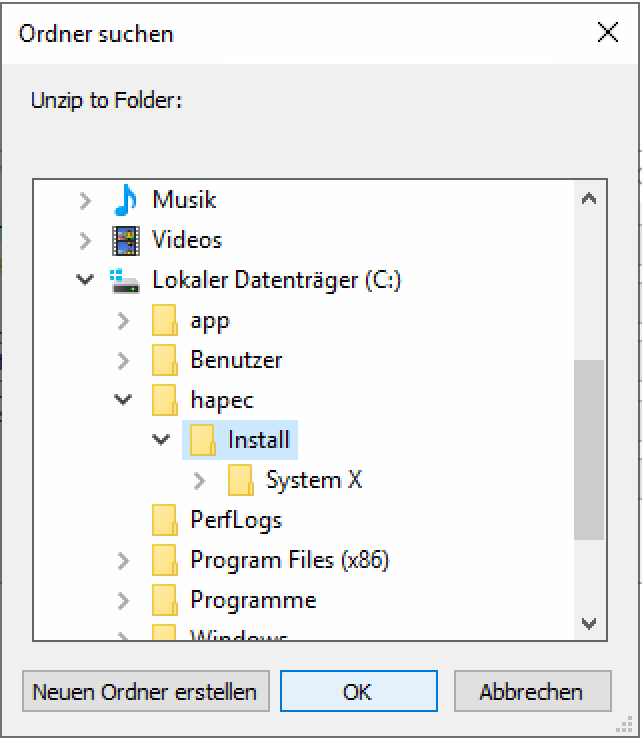Click the System X folder icon

coord(240,481)
